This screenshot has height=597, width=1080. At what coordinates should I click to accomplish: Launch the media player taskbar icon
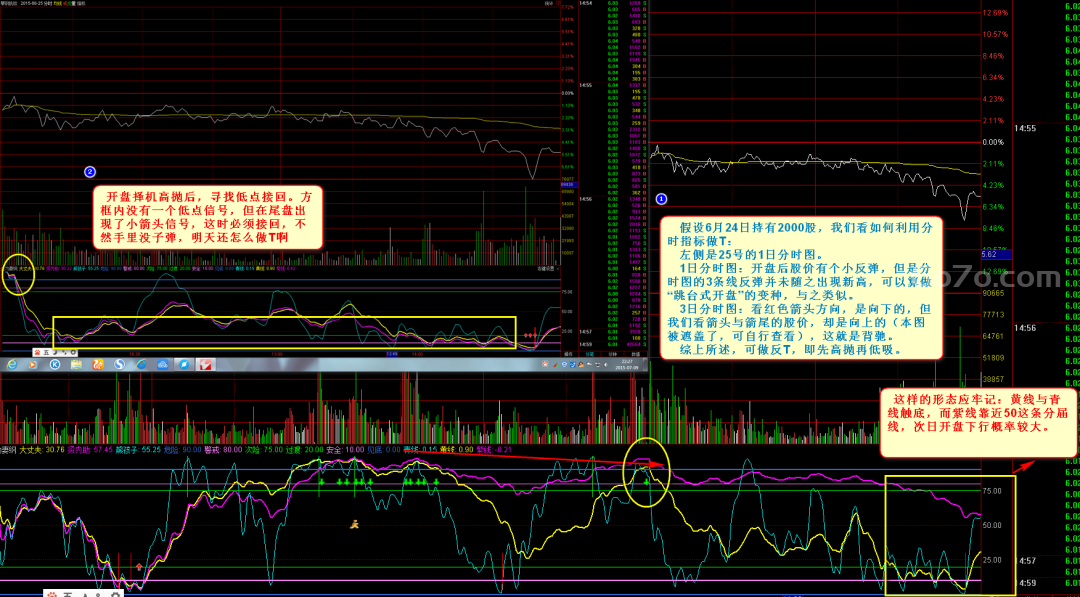[x=32, y=364]
